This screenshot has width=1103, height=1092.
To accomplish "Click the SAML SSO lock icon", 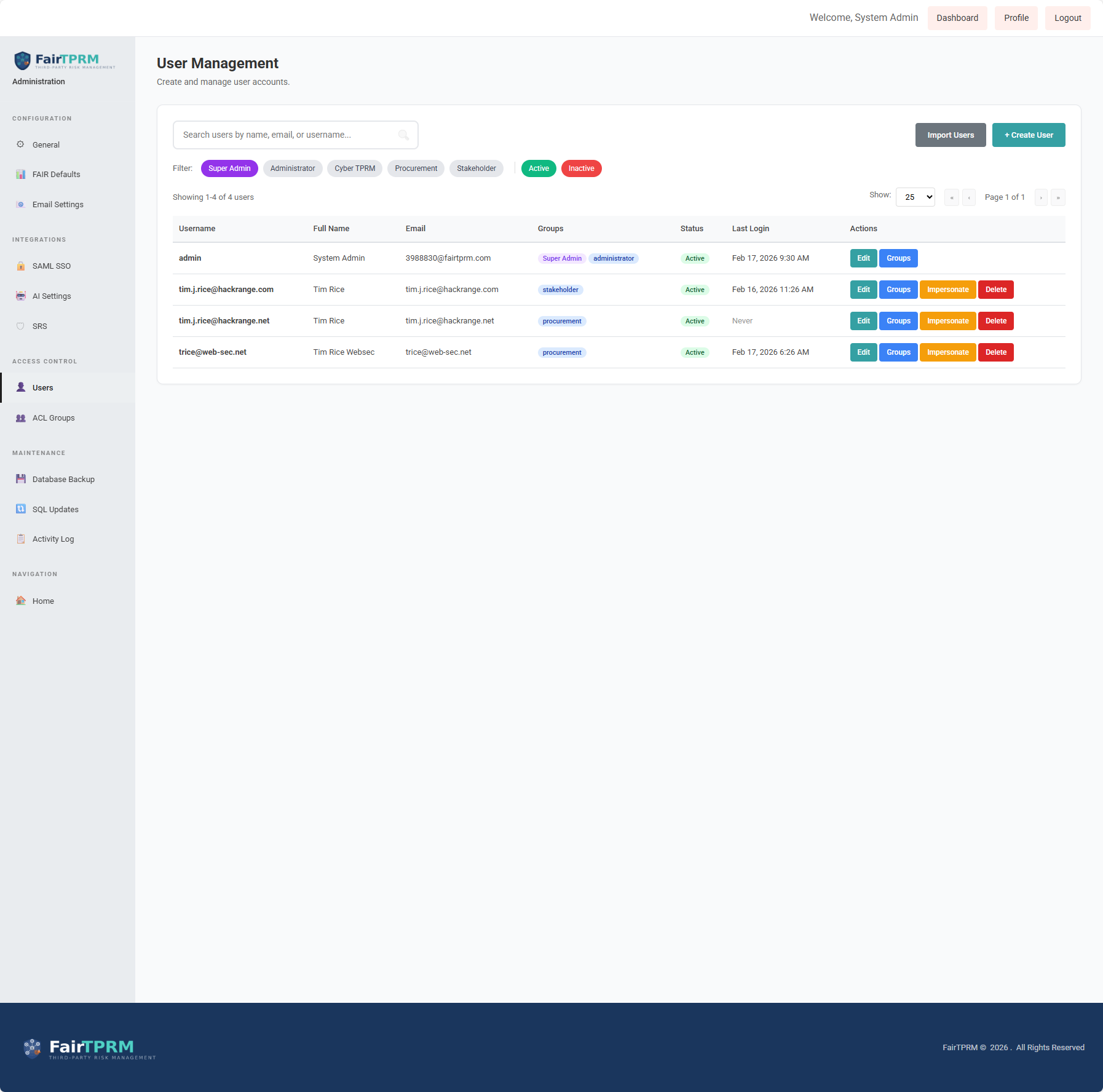I will coord(20,266).
